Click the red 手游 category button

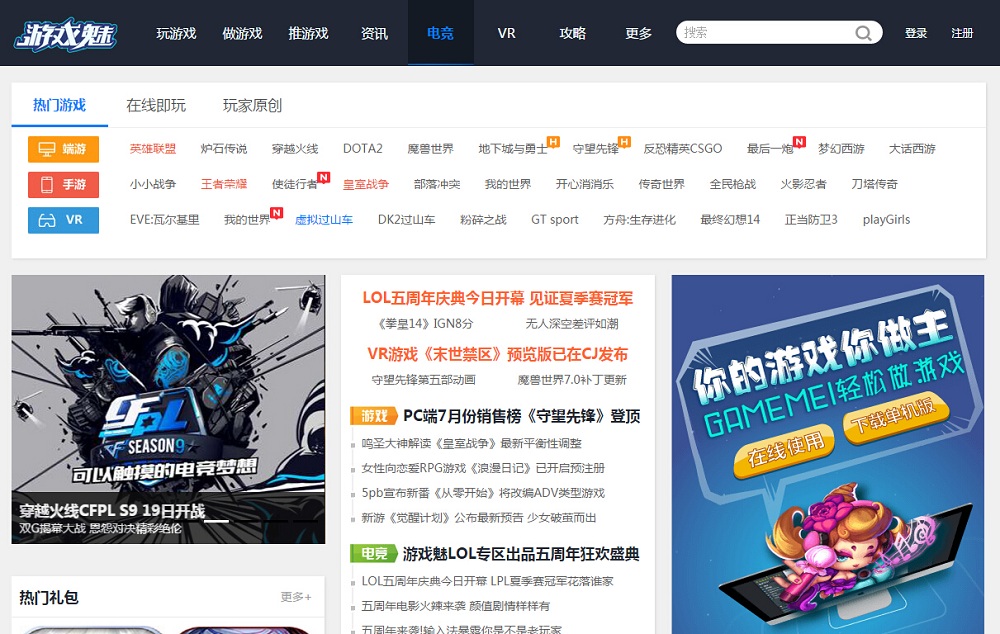point(63,185)
